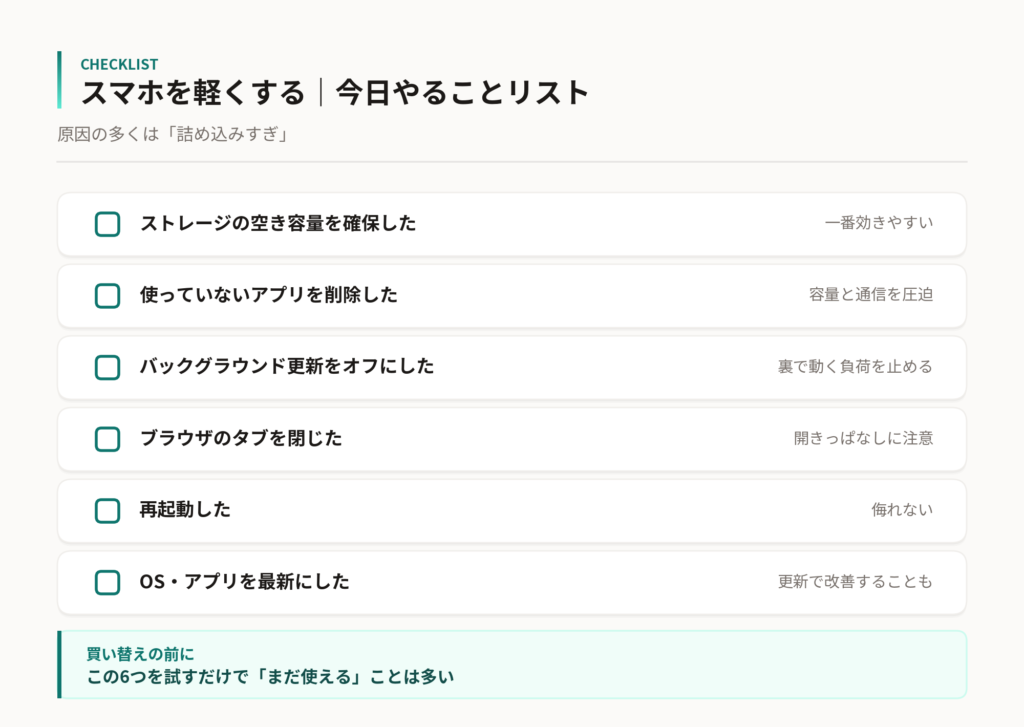
Task: Check the OS・アプリを最新にした checkbox
Action: pyautogui.click(x=108, y=583)
